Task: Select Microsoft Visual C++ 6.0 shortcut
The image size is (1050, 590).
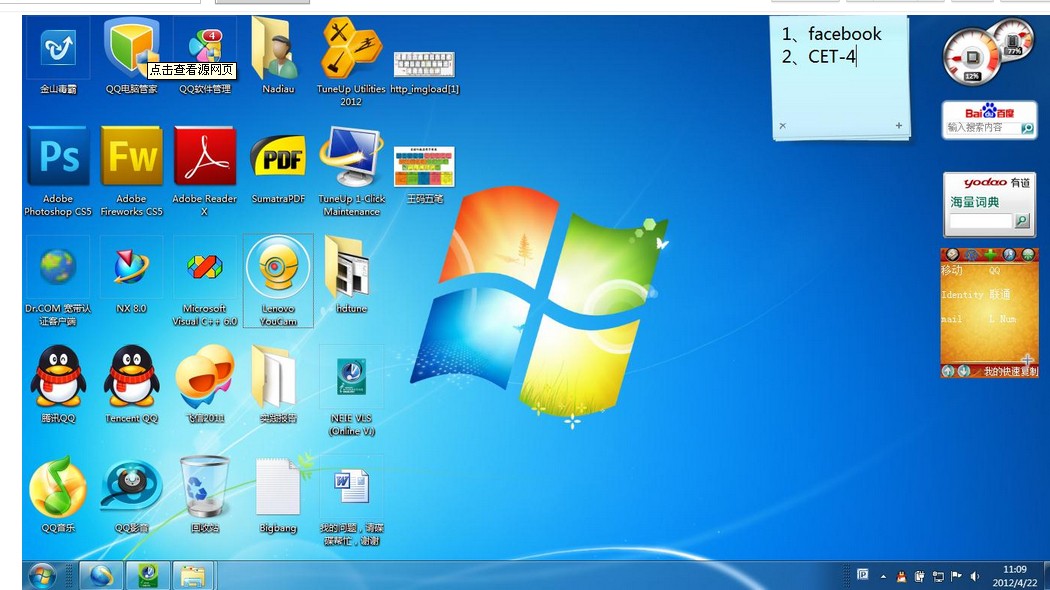Action: 204,268
